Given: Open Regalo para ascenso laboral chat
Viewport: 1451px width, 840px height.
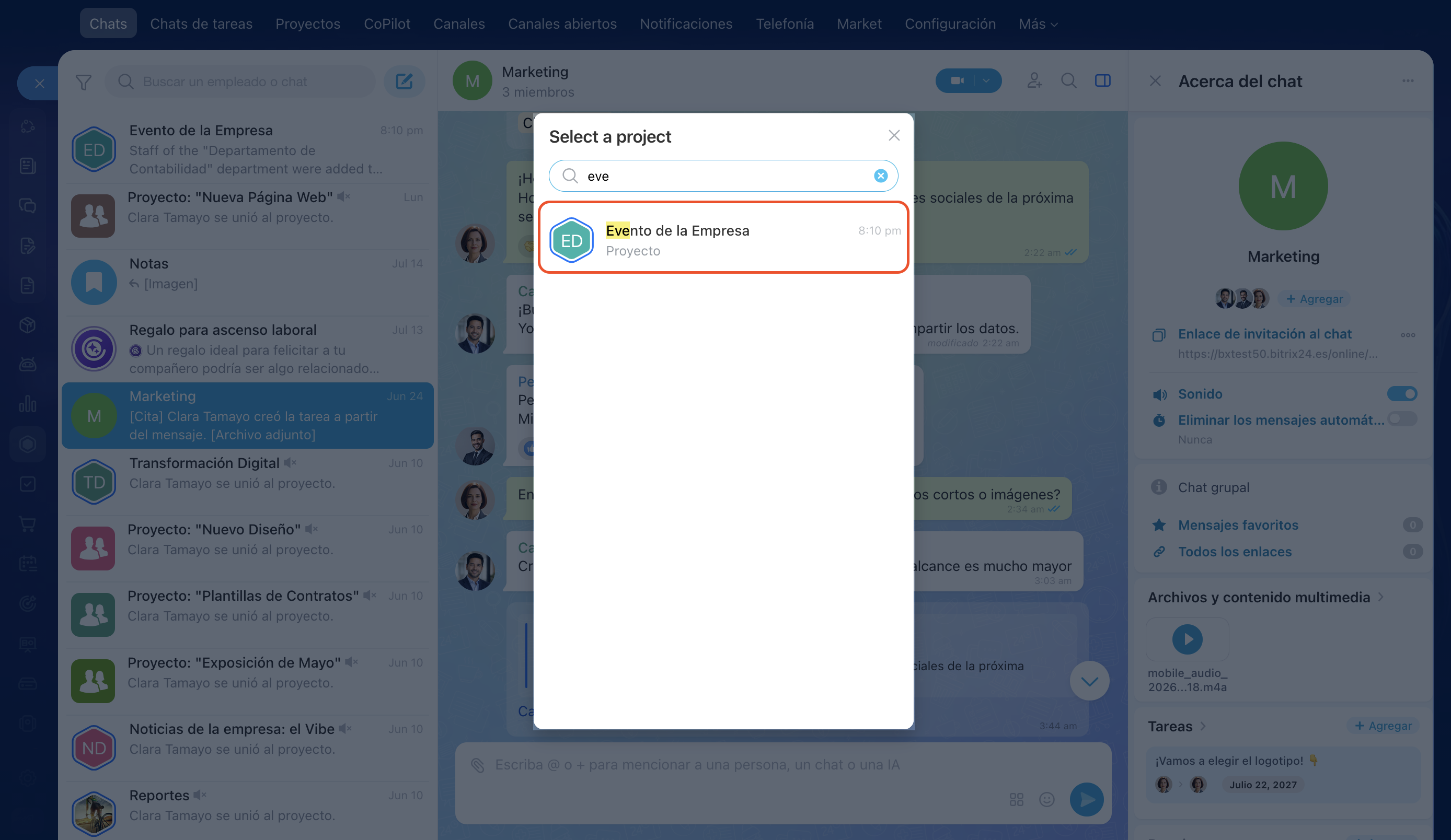Looking at the screenshot, I should [x=248, y=348].
